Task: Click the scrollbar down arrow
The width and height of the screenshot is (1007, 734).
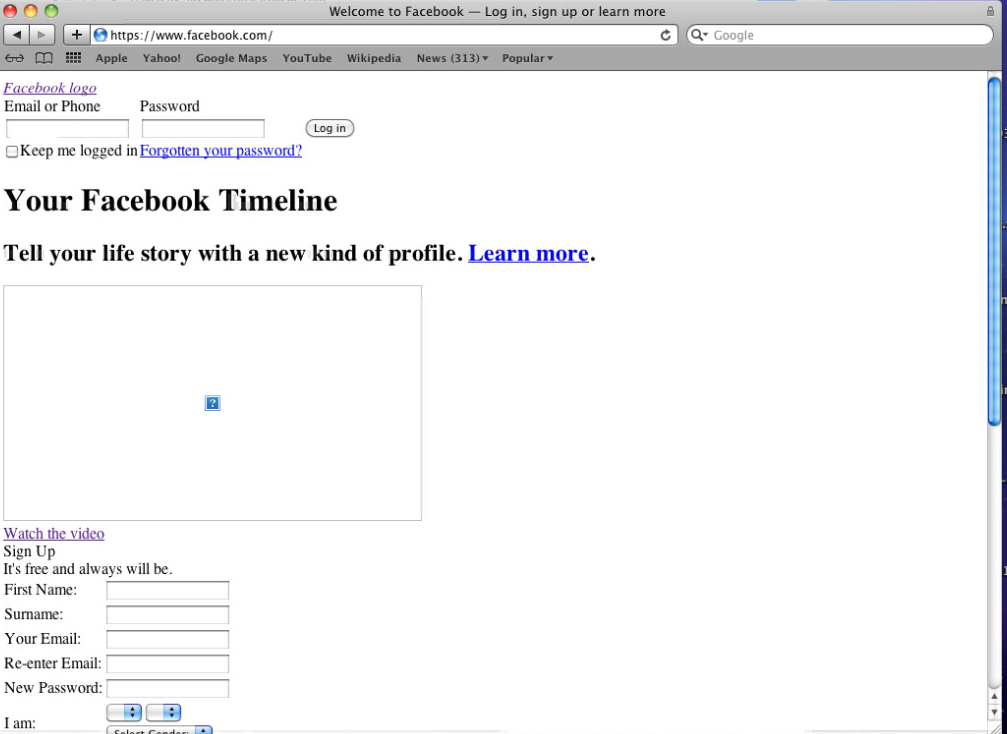Action: (x=994, y=713)
